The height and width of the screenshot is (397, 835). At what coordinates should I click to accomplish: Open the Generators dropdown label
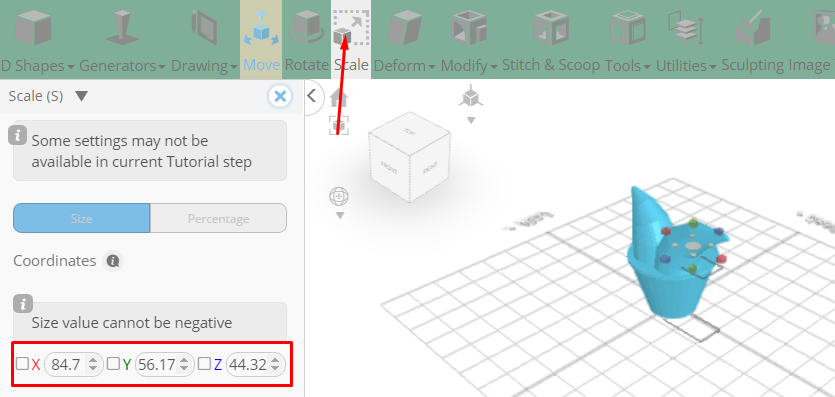122,66
